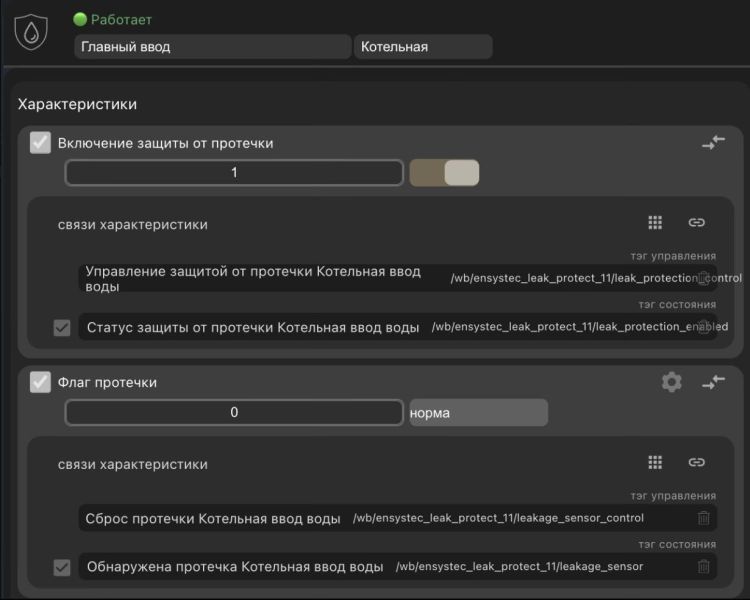Open grid icon in first 'связи характеристики'
Screen dimensions: 750x600
655,222
